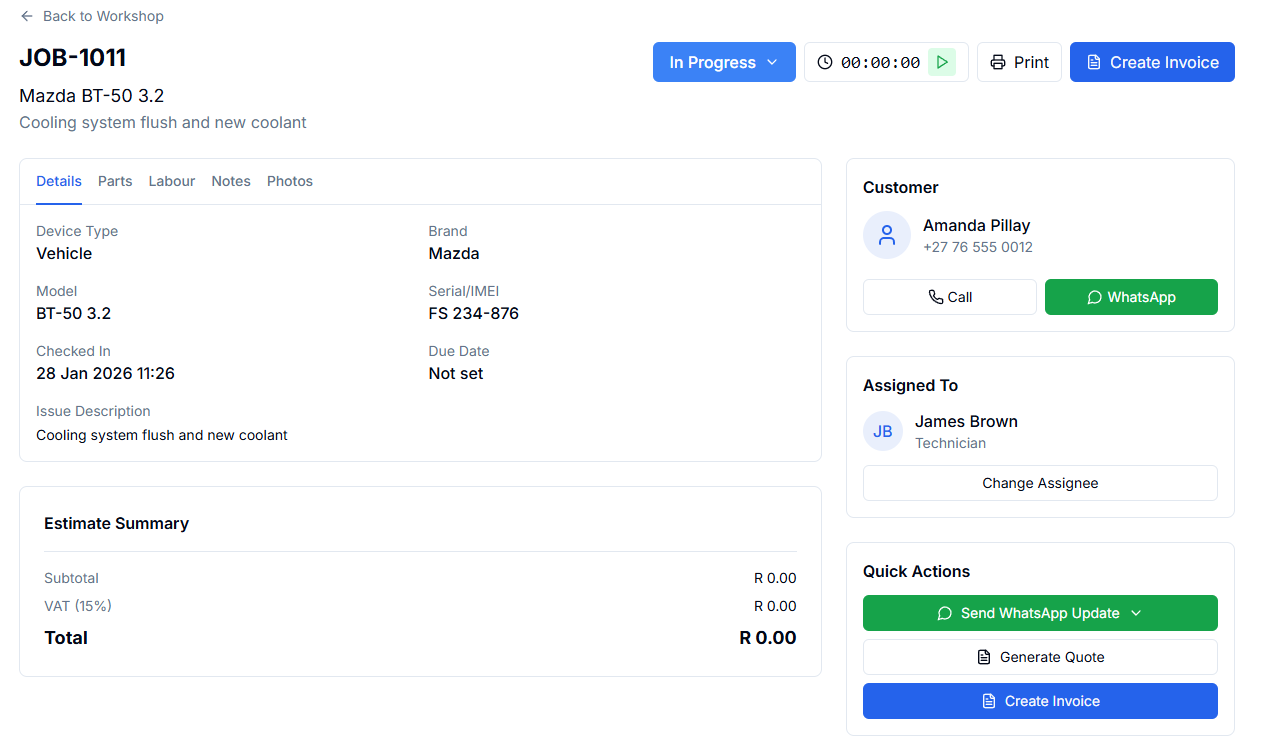
Task: View the Photos tab
Action: pyautogui.click(x=290, y=181)
